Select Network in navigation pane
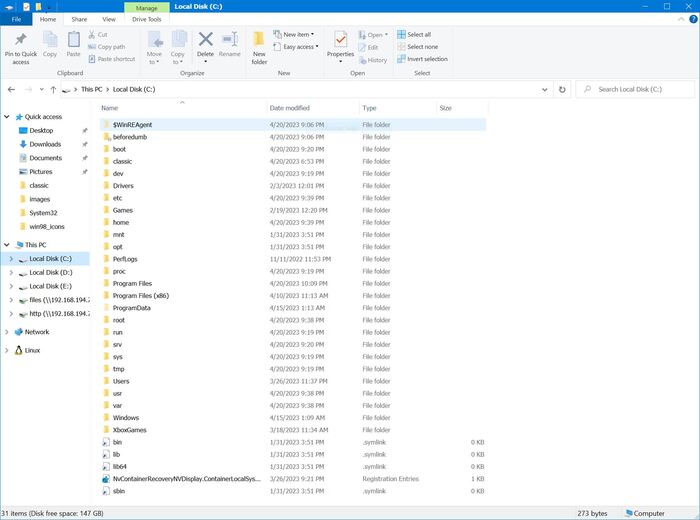The width and height of the screenshot is (700, 520). coord(32,332)
